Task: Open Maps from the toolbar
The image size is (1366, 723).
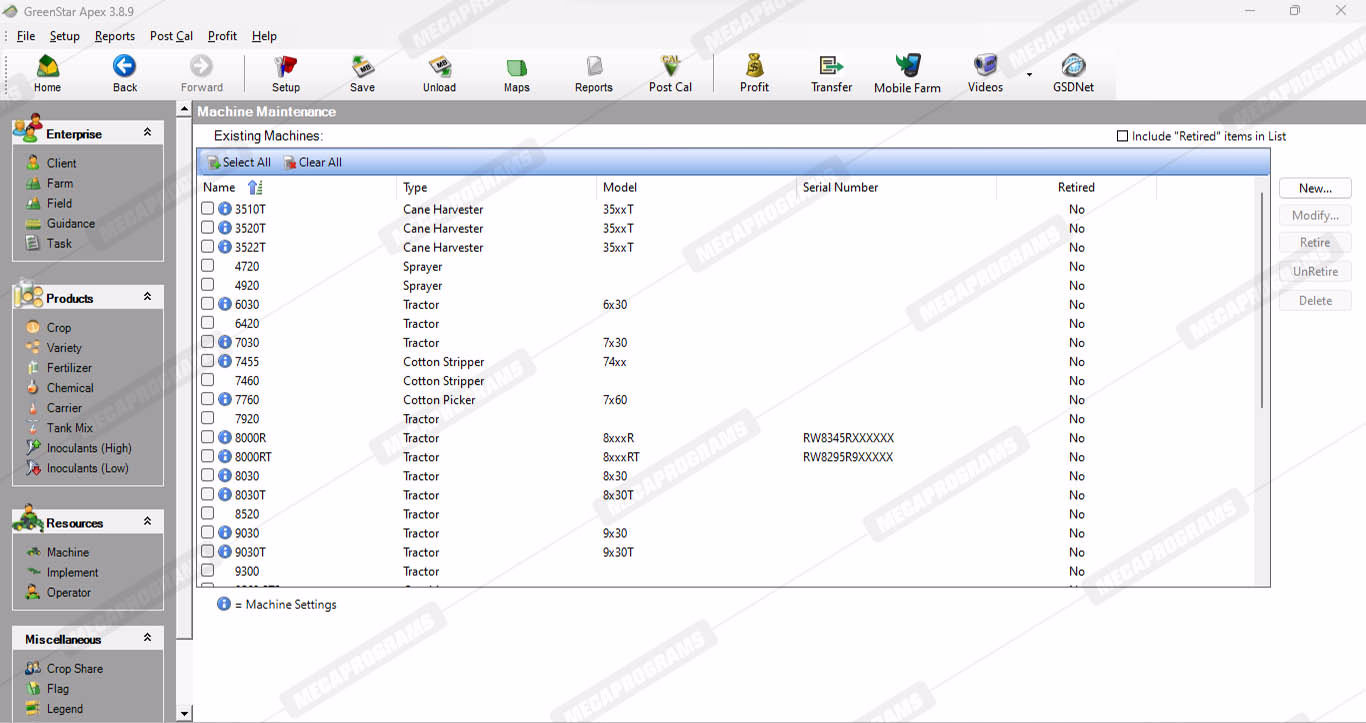Action: pyautogui.click(x=516, y=74)
